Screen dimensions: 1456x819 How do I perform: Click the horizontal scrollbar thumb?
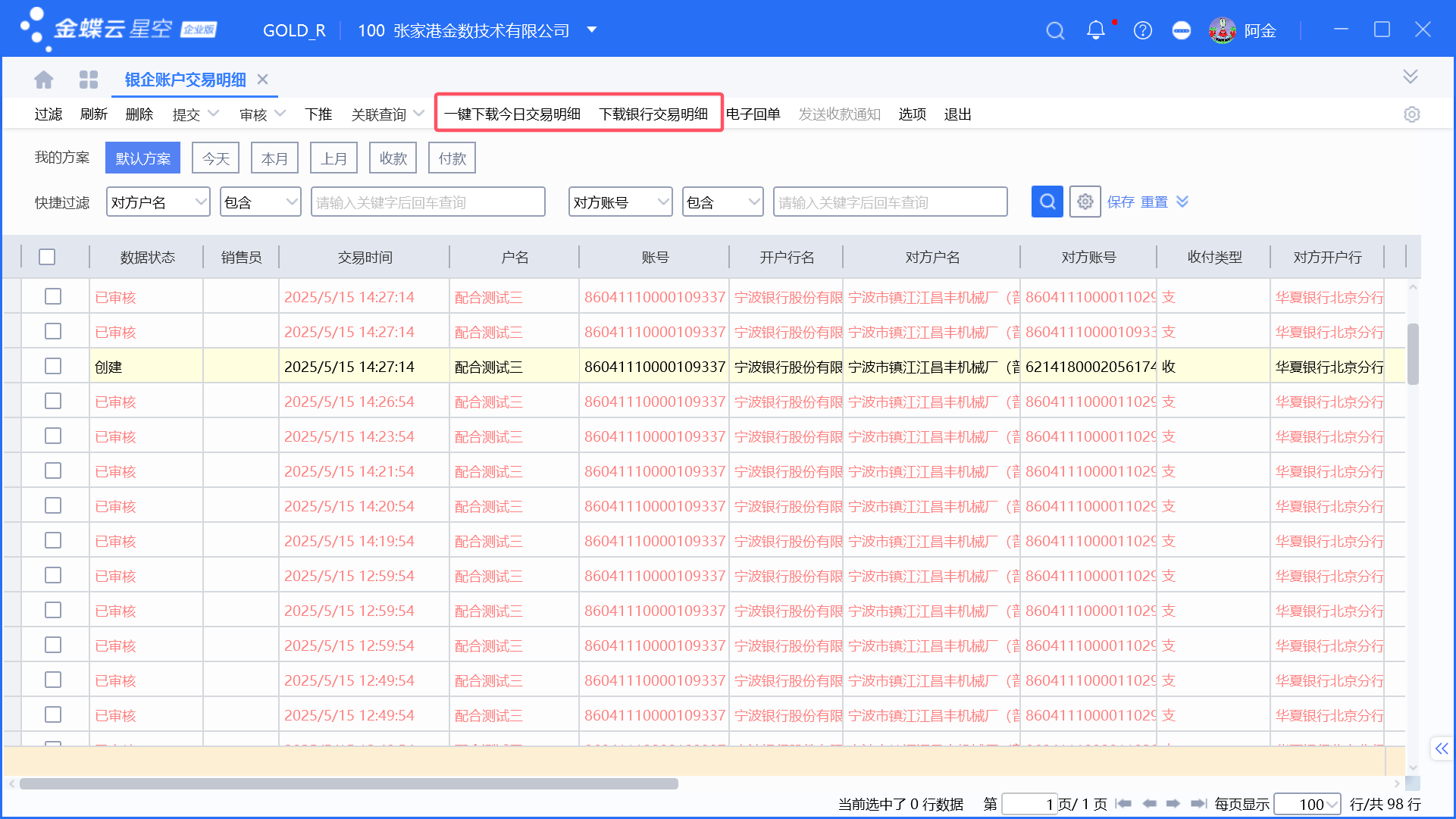(x=349, y=784)
